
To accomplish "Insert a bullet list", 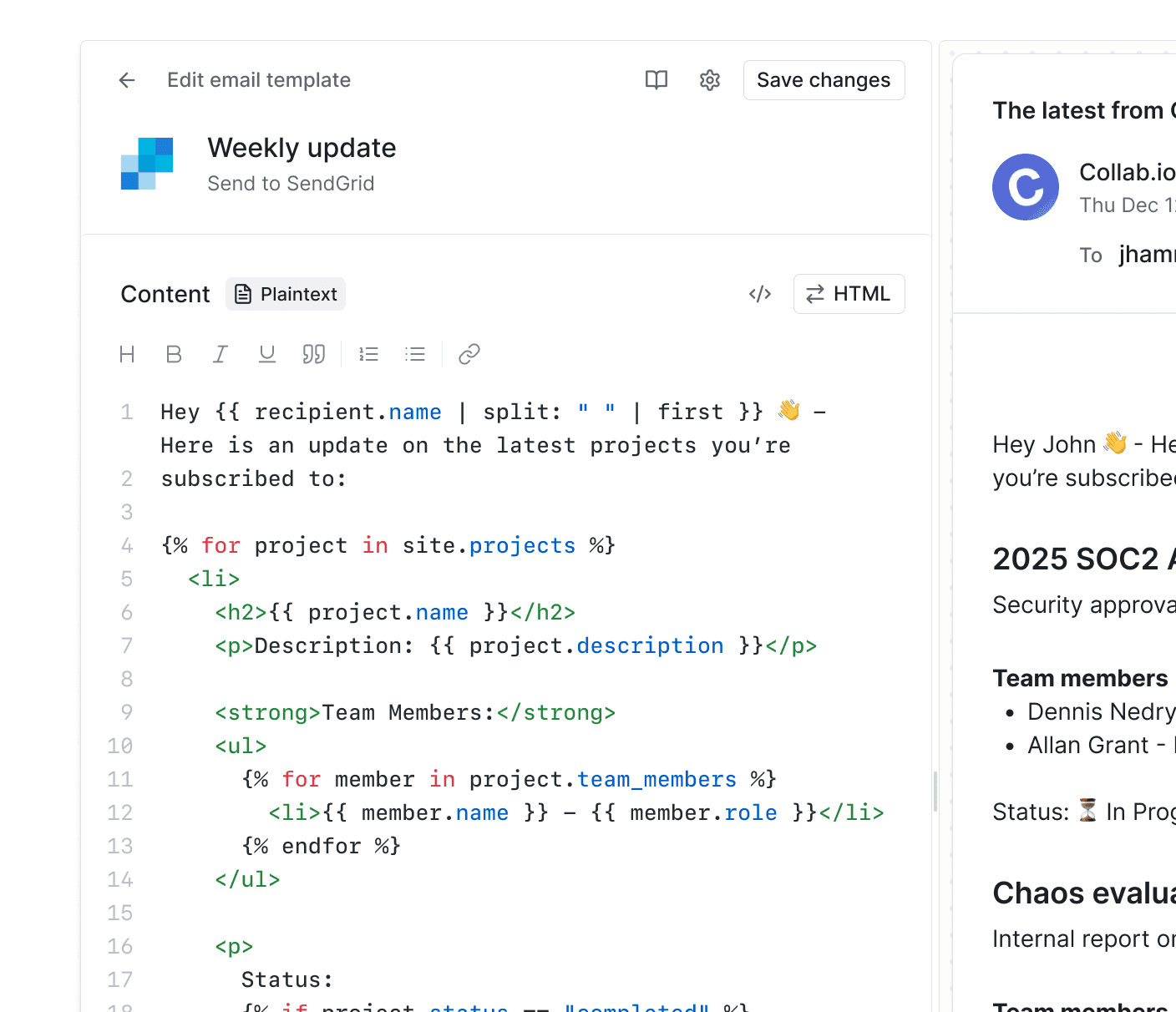I will tap(415, 354).
